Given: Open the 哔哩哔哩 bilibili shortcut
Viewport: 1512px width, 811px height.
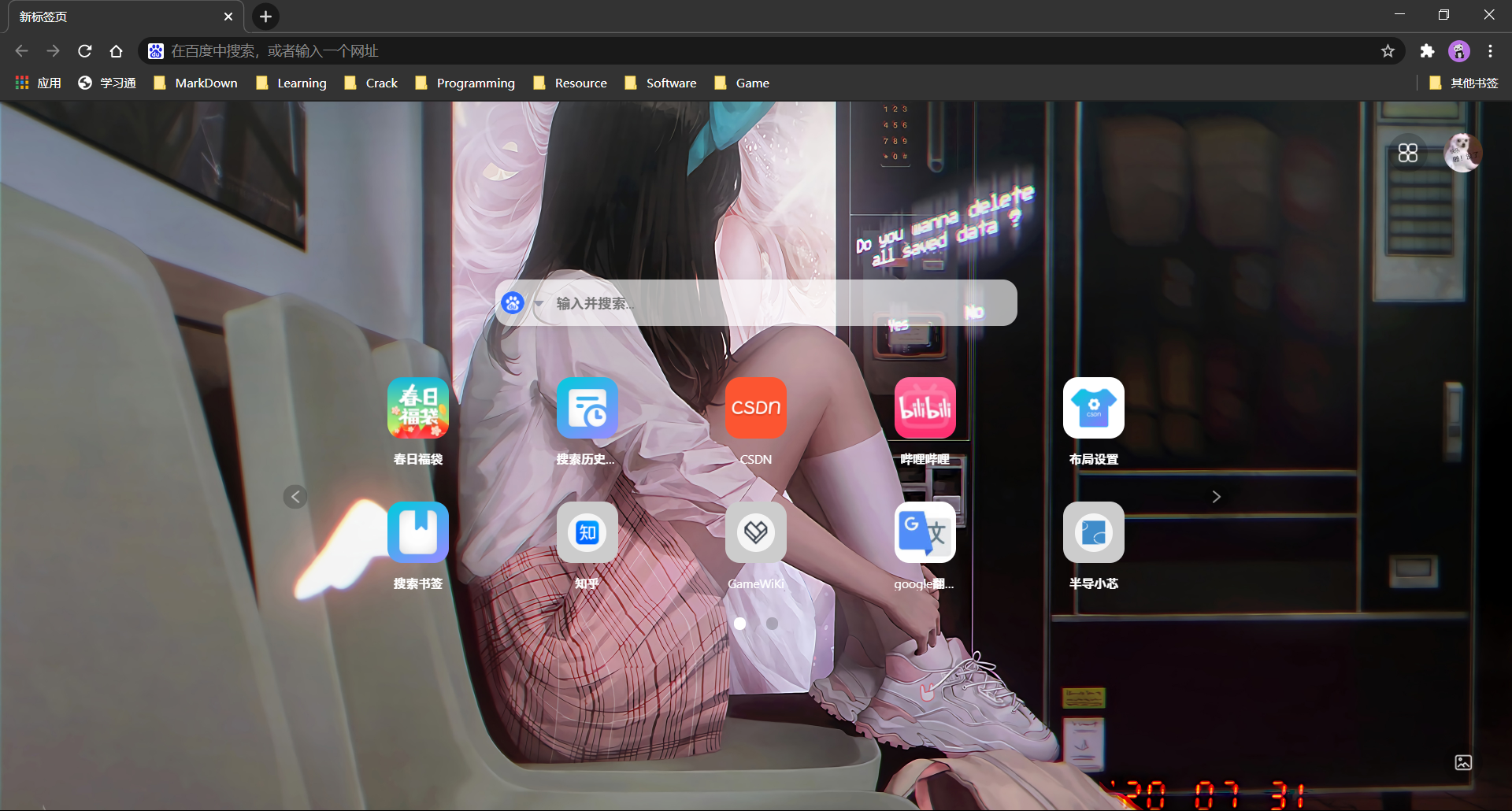Looking at the screenshot, I should tap(925, 408).
